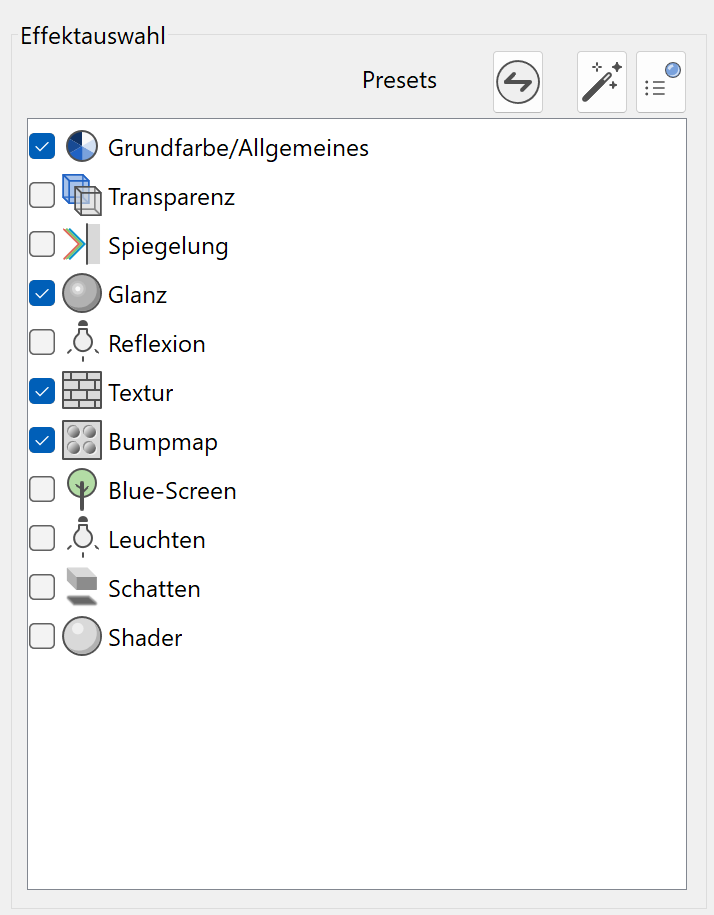Screen dimensions: 714x915
Task: Open the preset list button with blue sphere
Action: pyautogui.click(x=661, y=82)
